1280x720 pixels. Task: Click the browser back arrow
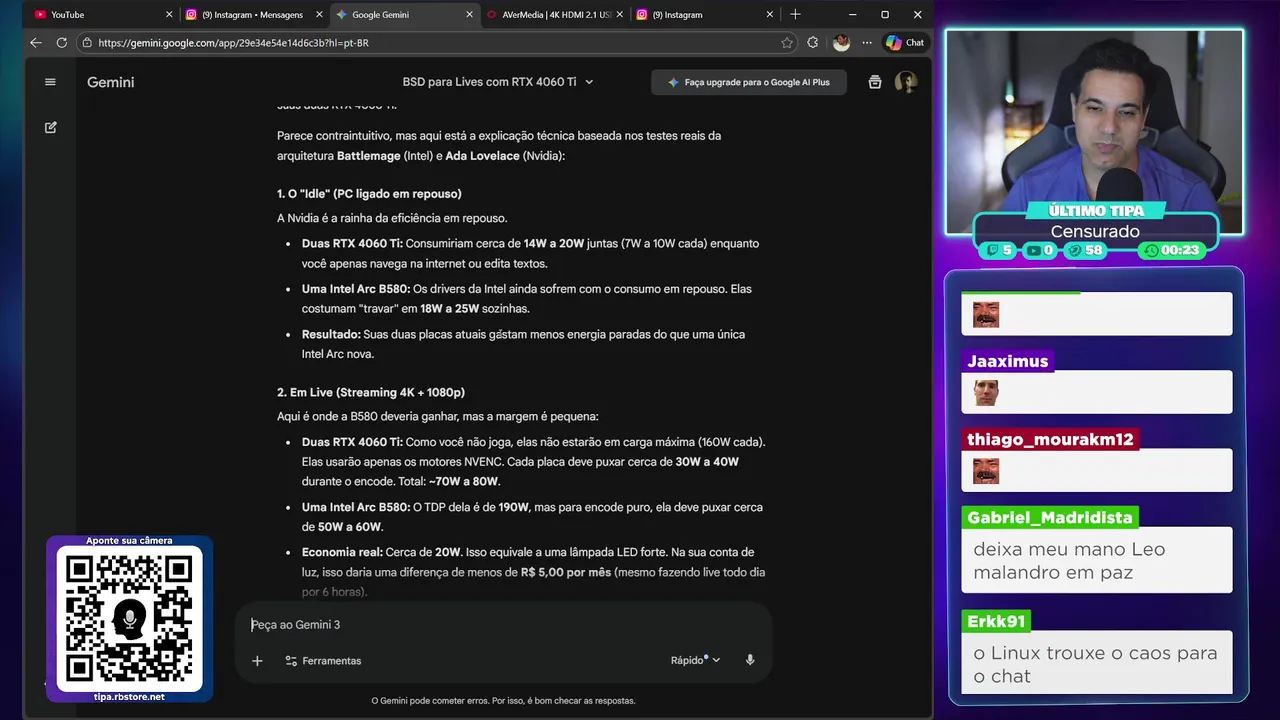tap(36, 43)
